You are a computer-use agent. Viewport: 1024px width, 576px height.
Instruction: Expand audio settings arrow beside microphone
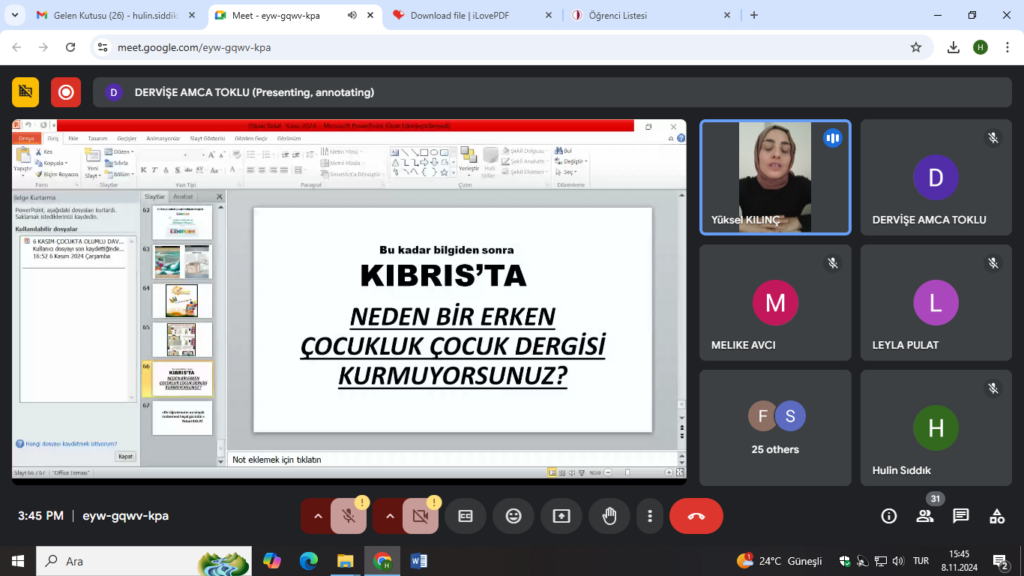click(318, 516)
